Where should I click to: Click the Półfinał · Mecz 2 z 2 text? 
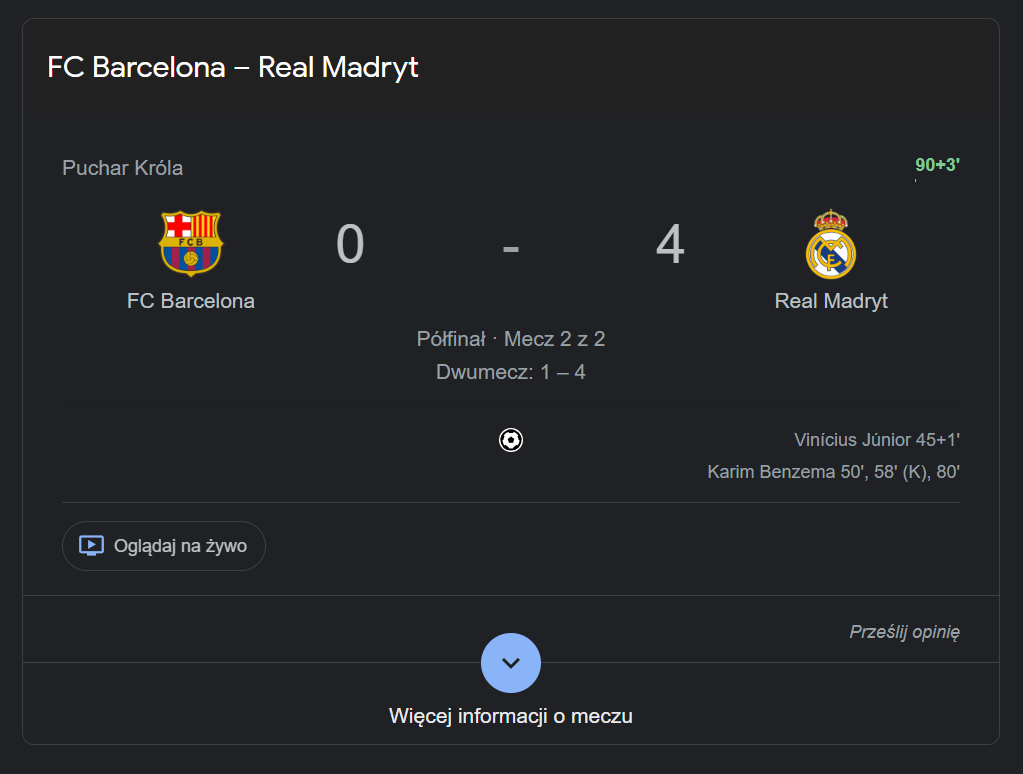tap(511, 339)
